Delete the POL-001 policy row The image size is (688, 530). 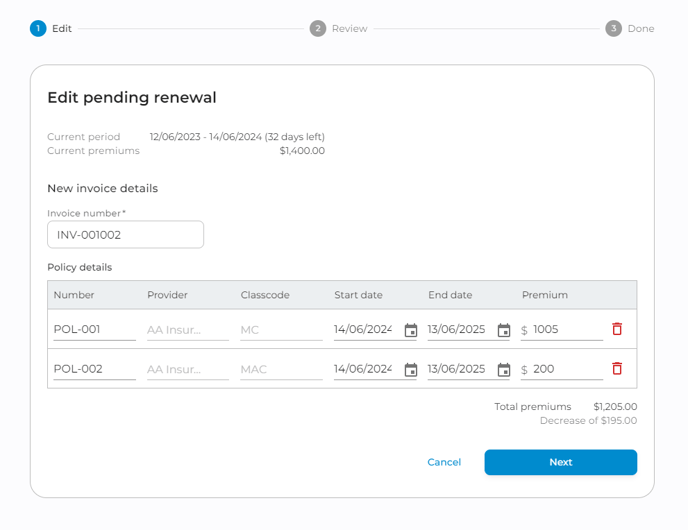(617, 329)
